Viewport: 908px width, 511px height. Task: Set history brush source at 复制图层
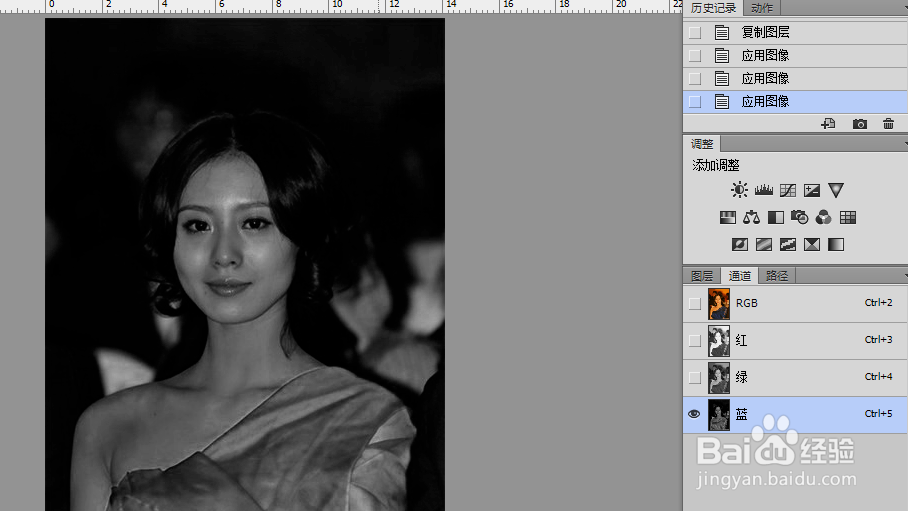695,33
